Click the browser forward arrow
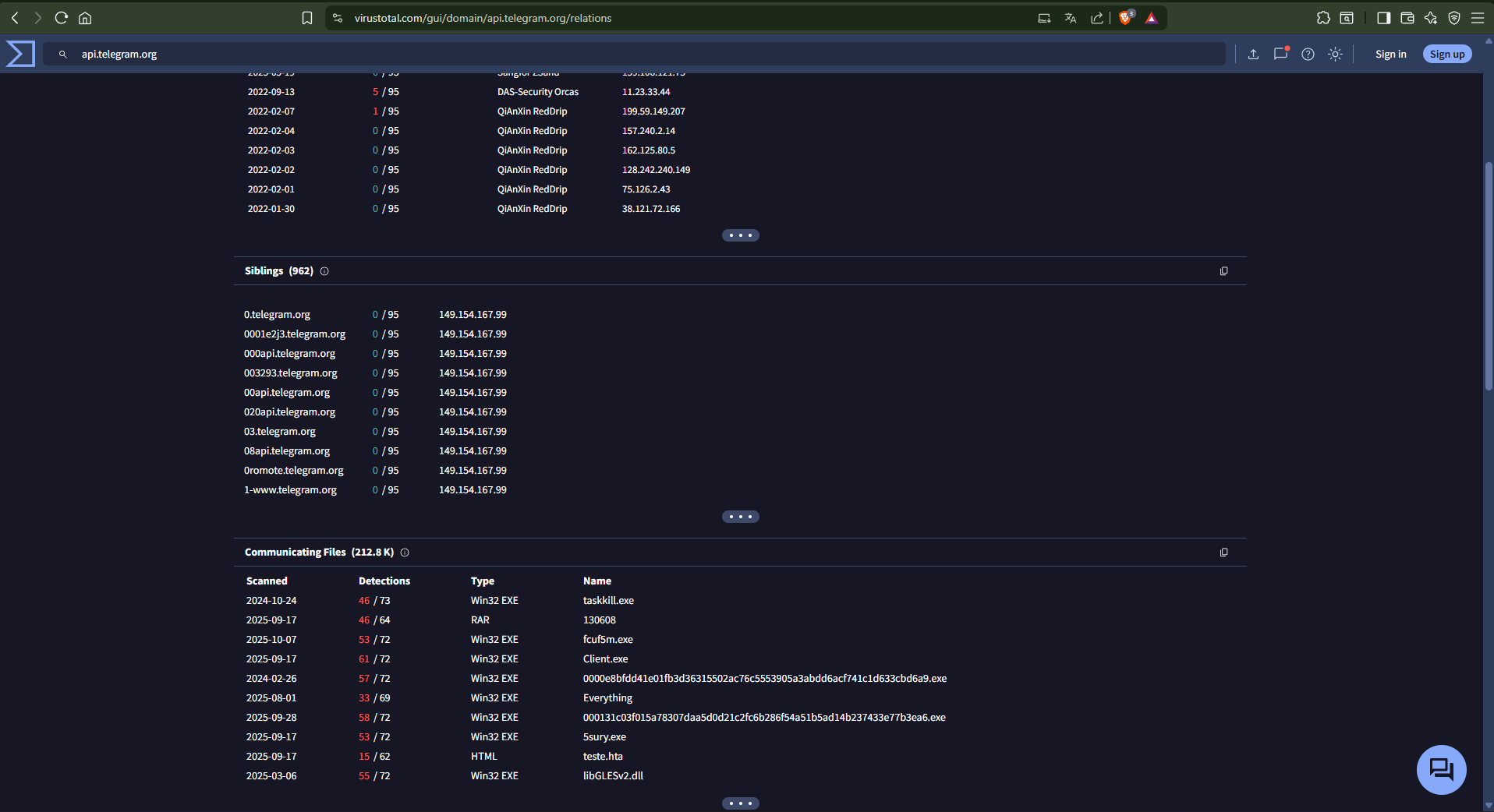The image size is (1494, 812). click(37, 18)
